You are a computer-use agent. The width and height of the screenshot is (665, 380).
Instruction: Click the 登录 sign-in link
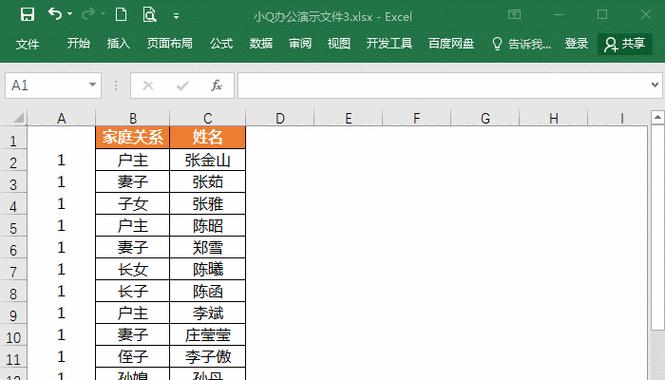point(576,43)
